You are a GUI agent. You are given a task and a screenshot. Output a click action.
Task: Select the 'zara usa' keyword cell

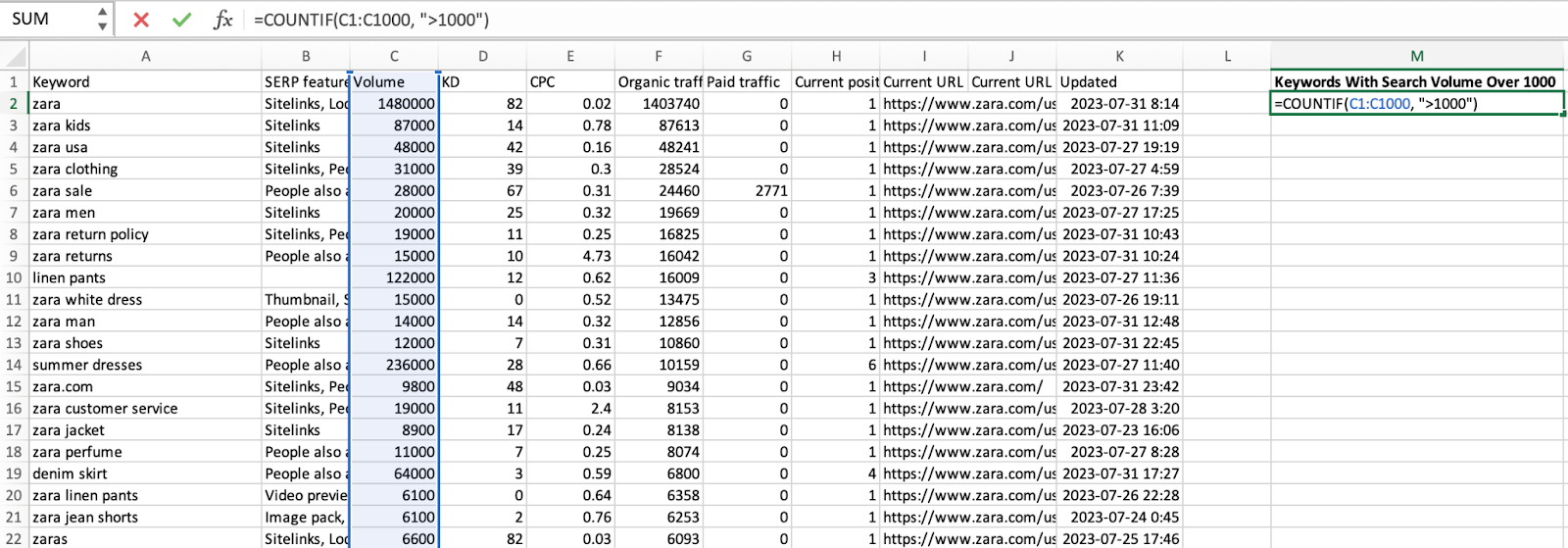coord(145,147)
